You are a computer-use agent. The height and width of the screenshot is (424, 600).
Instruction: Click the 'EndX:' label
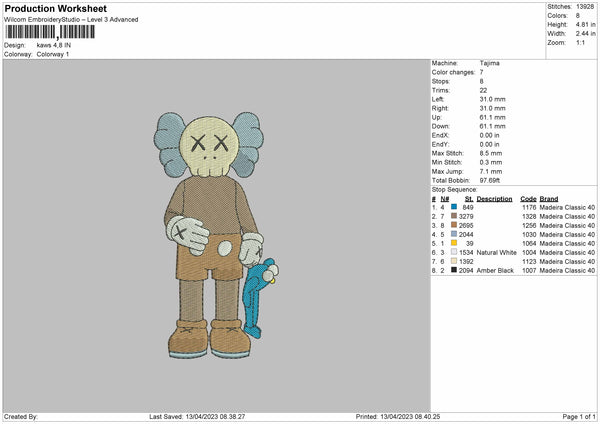tap(440, 135)
